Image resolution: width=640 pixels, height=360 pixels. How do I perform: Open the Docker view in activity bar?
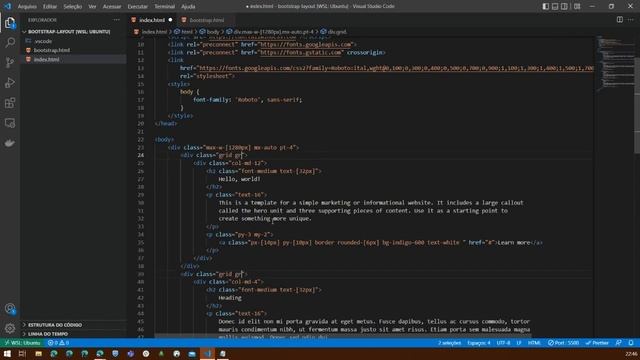point(10,143)
